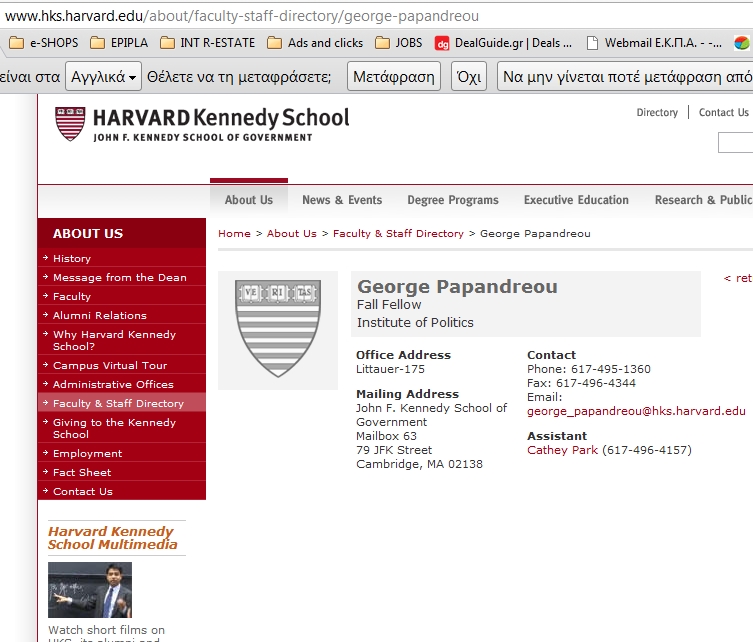The width and height of the screenshot is (753, 642).
Task: Open the Ads and clicks bookmark folder
Action: [315, 43]
